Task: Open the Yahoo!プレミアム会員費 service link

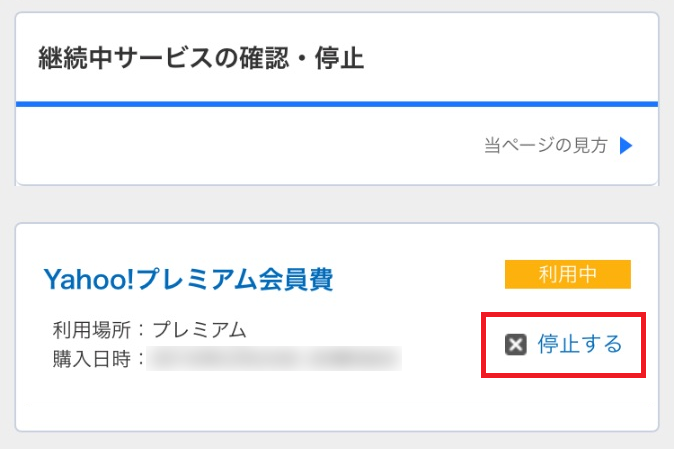Action: (x=188, y=279)
